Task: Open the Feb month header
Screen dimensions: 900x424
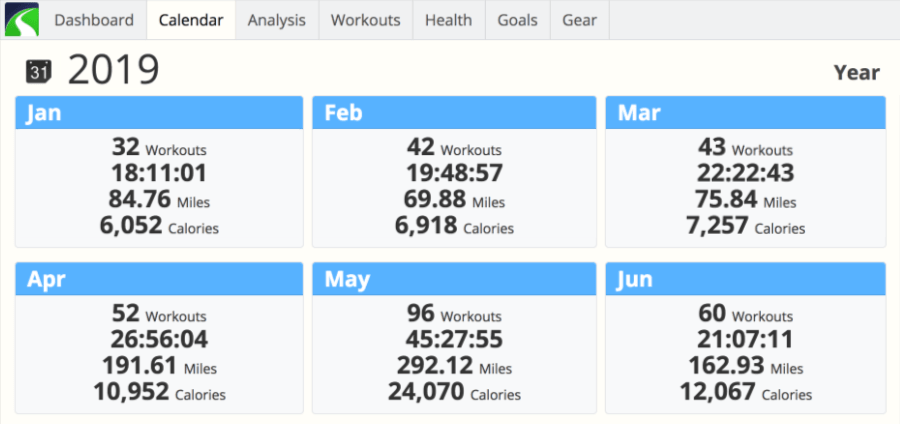Action: [454, 112]
